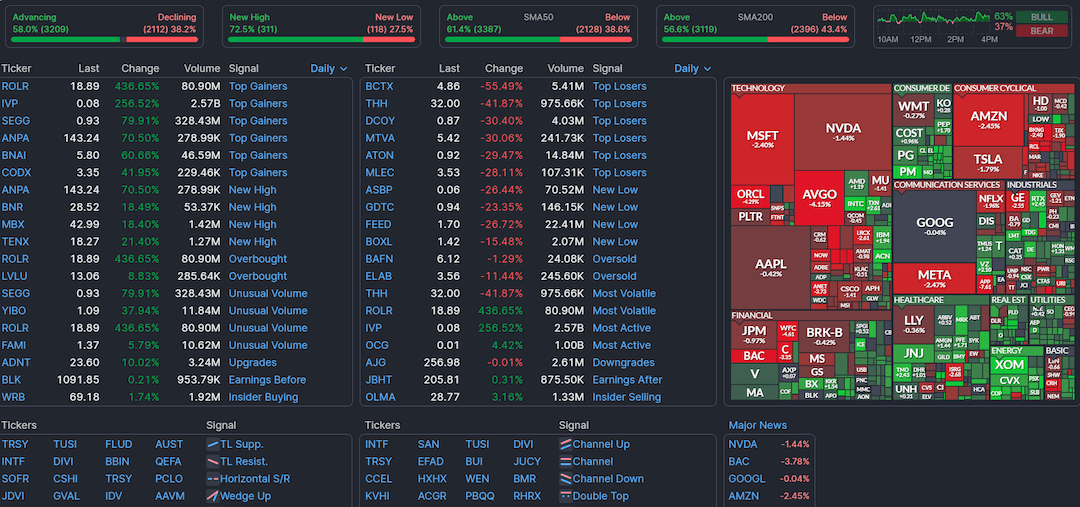Click the Double Top pattern icon
Image resolution: width=1080 pixels, height=507 pixels.
(x=565, y=496)
